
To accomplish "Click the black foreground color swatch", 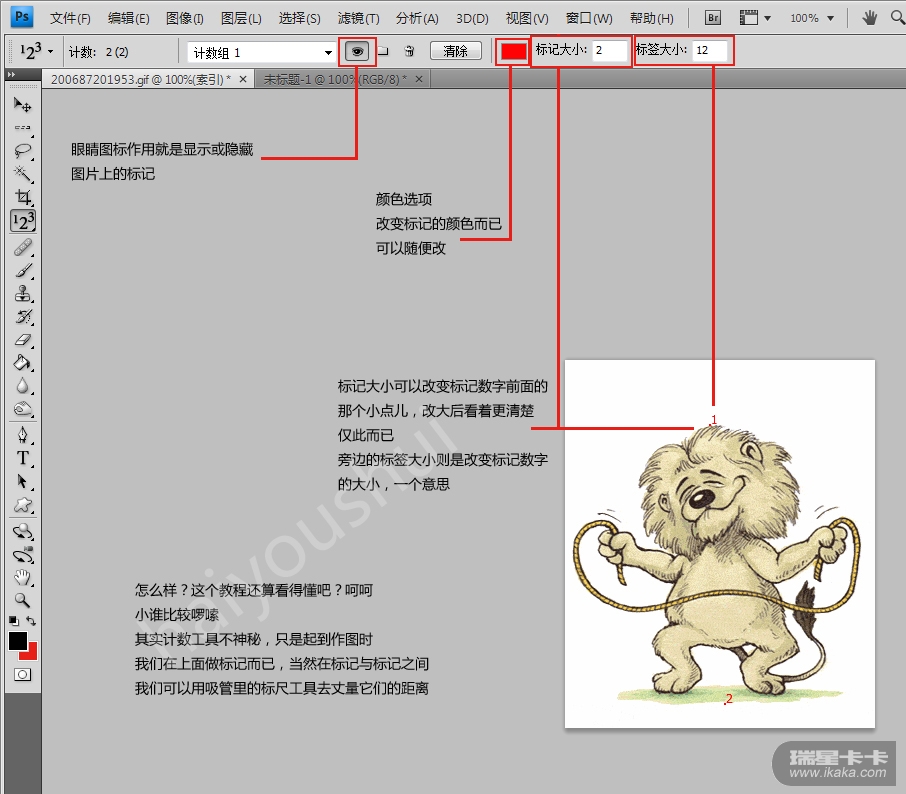I will 17,641.
